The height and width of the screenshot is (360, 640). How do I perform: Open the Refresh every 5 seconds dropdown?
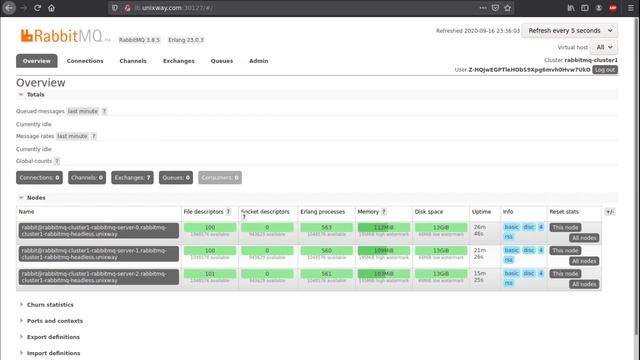pyautogui.click(x=570, y=31)
